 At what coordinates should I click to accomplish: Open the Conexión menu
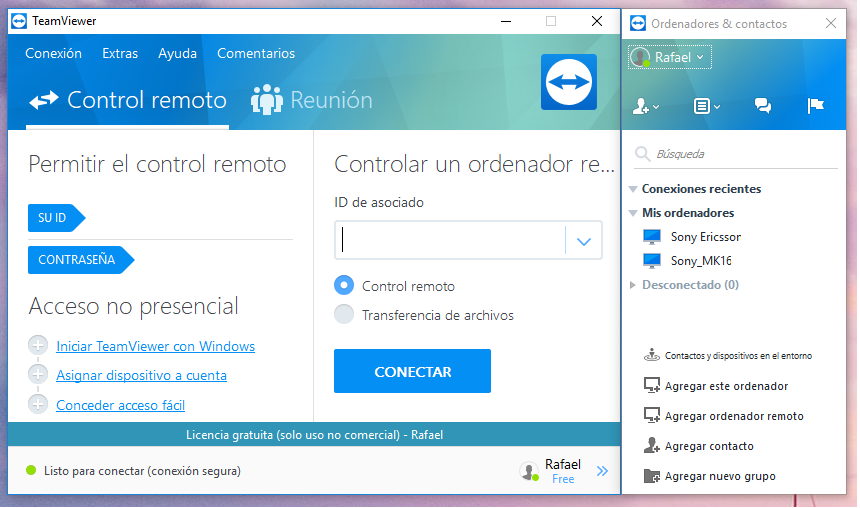(53, 53)
